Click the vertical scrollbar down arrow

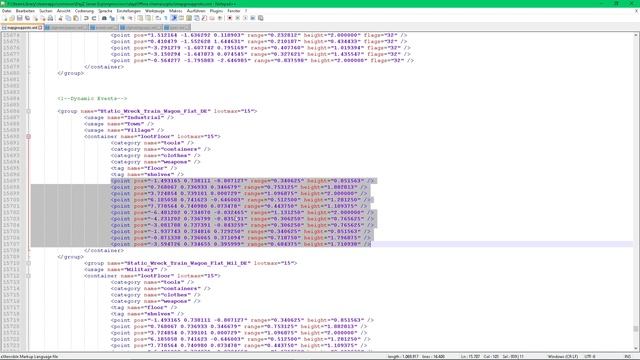pyautogui.click(x=636, y=348)
